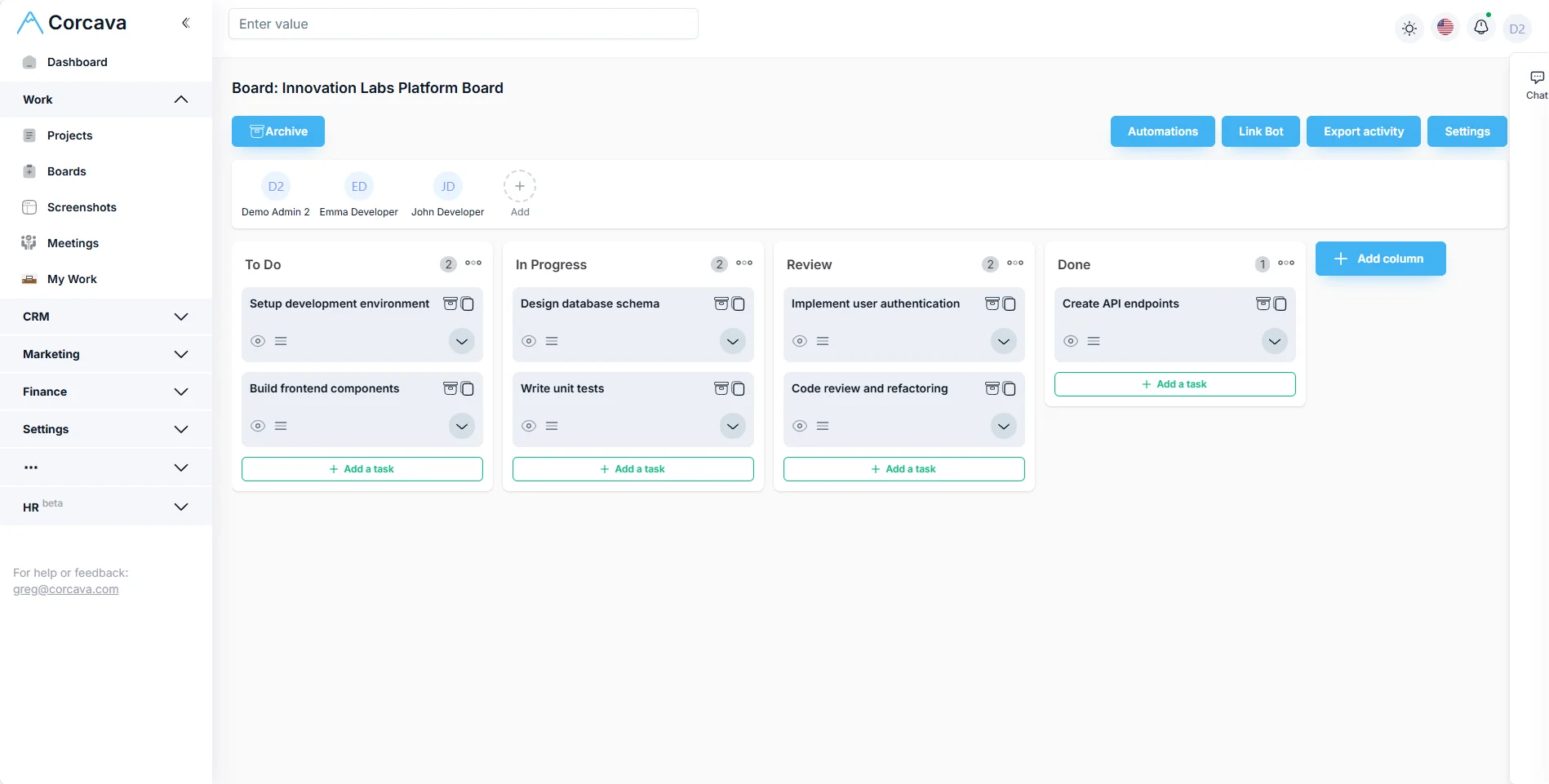Open notifications via the bell icon
The width and height of the screenshot is (1549, 784).
[x=1481, y=27]
